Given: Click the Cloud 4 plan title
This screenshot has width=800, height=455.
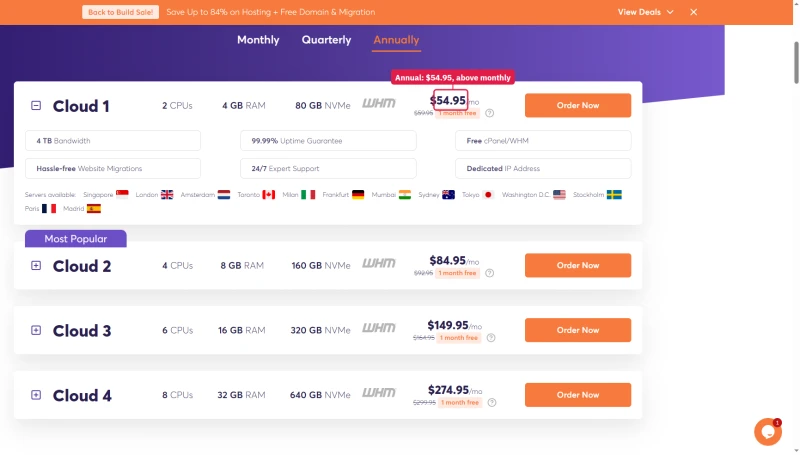Looking at the screenshot, I should (x=82, y=396).
